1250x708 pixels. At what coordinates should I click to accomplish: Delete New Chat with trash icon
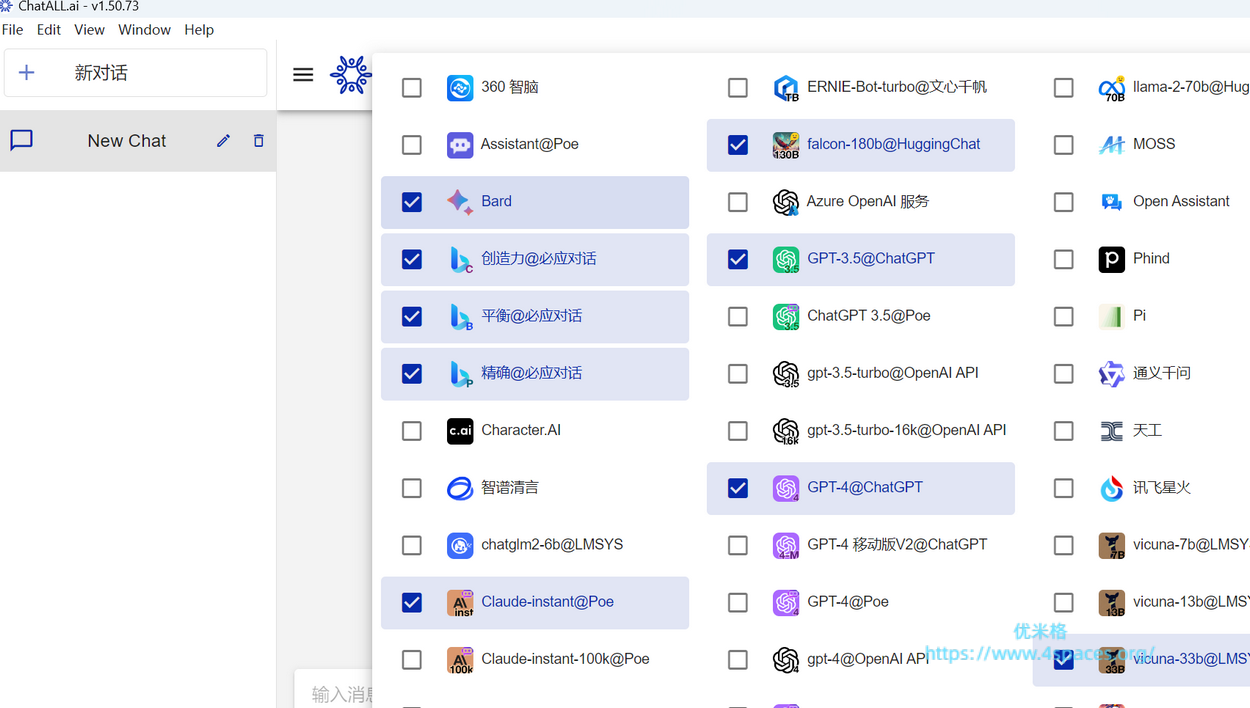tap(259, 141)
